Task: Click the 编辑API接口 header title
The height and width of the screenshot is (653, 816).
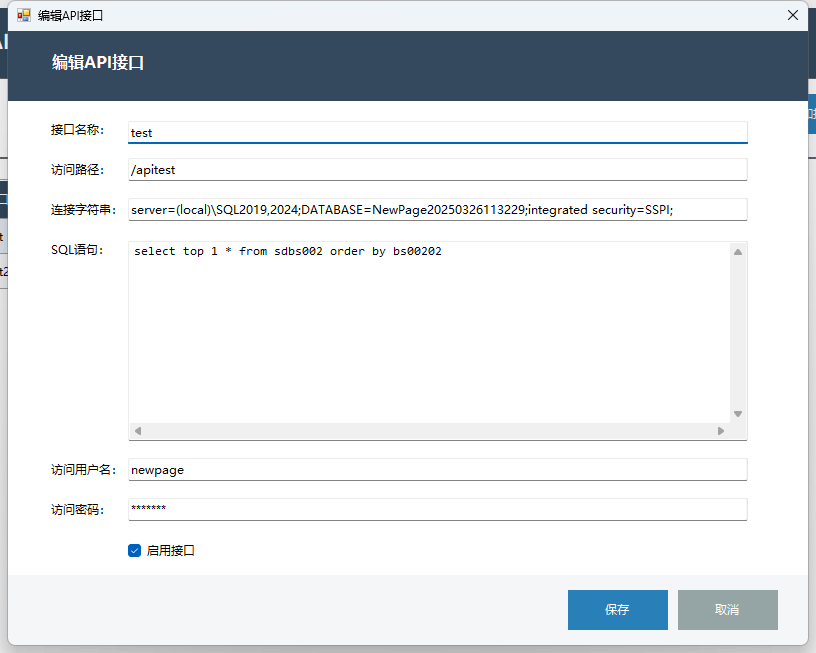Action: tap(98, 62)
